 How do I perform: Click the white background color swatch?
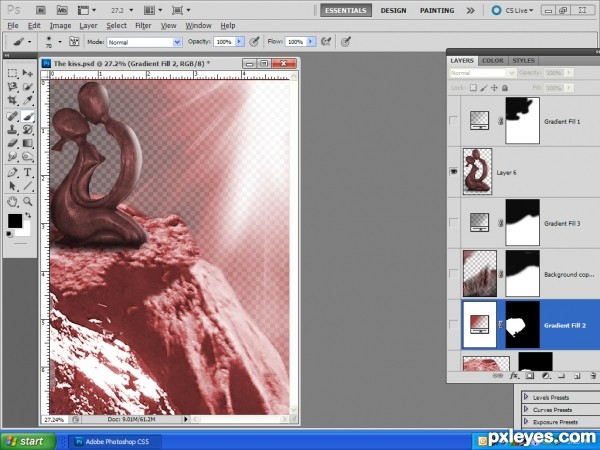tap(25, 230)
